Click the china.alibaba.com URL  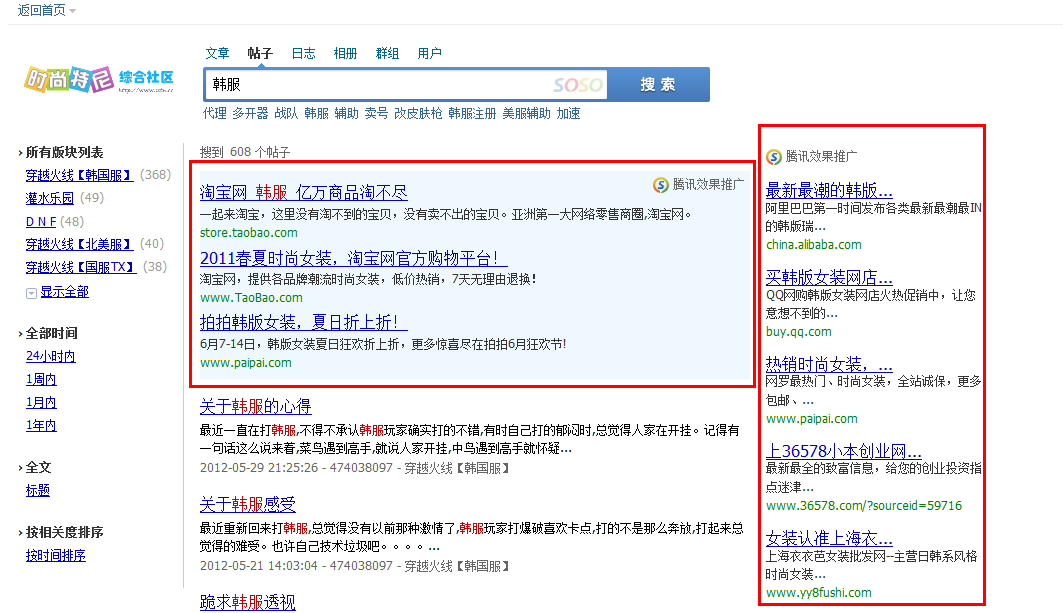[x=814, y=245]
